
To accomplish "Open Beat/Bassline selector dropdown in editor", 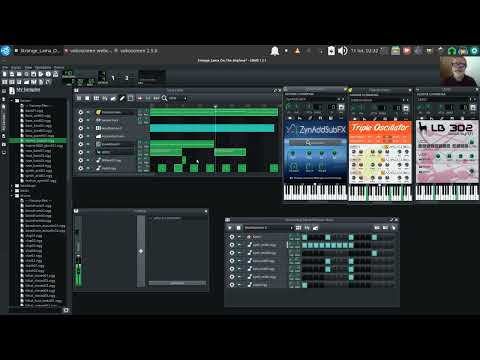I will [268, 228].
